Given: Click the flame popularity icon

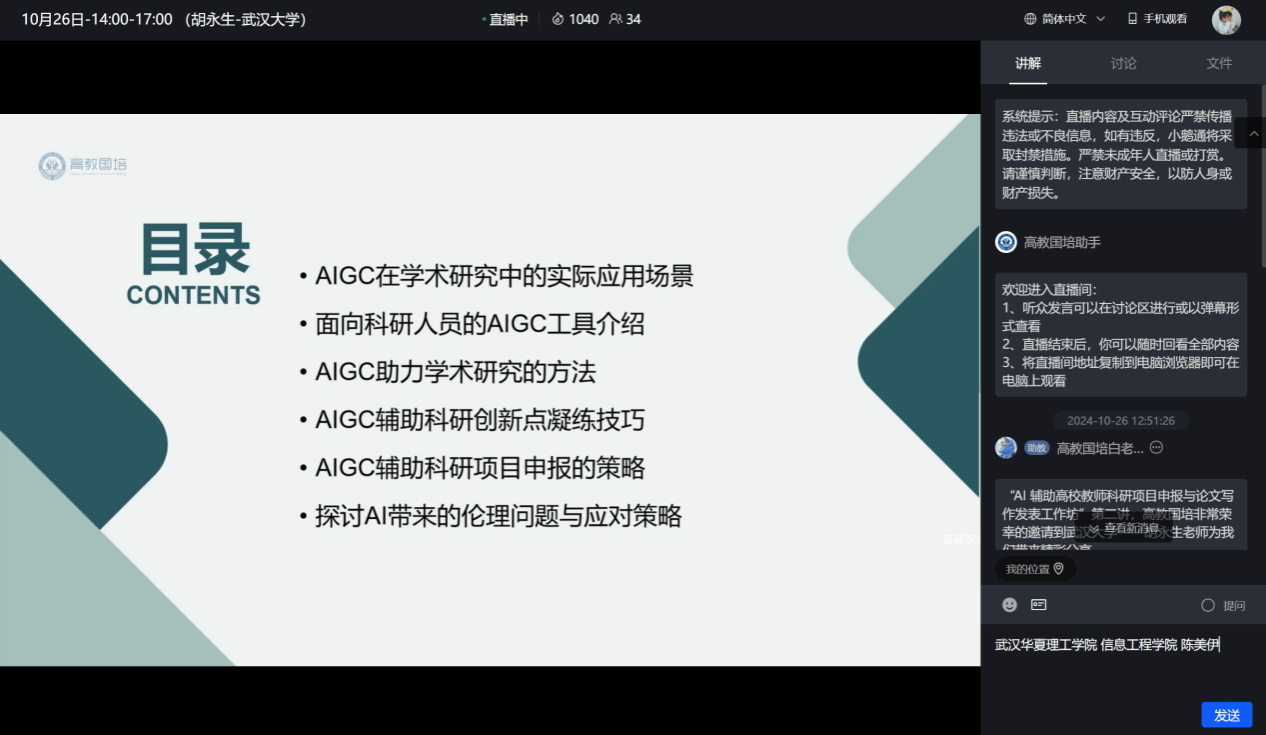Looking at the screenshot, I should pyautogui.click(x=557, y=19).
